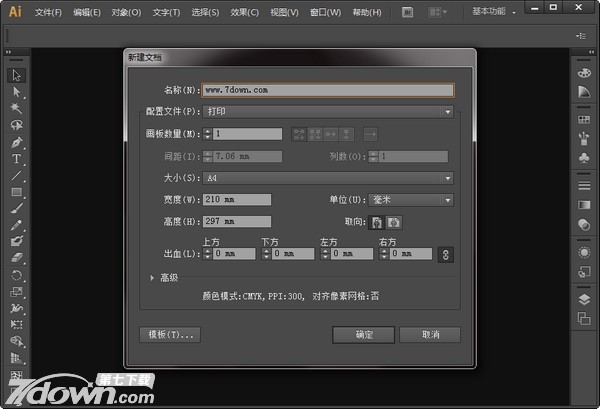Viewport: 600px width, 409px height.
Task: Open the 效果(C) menu
Action: point(245,12)
